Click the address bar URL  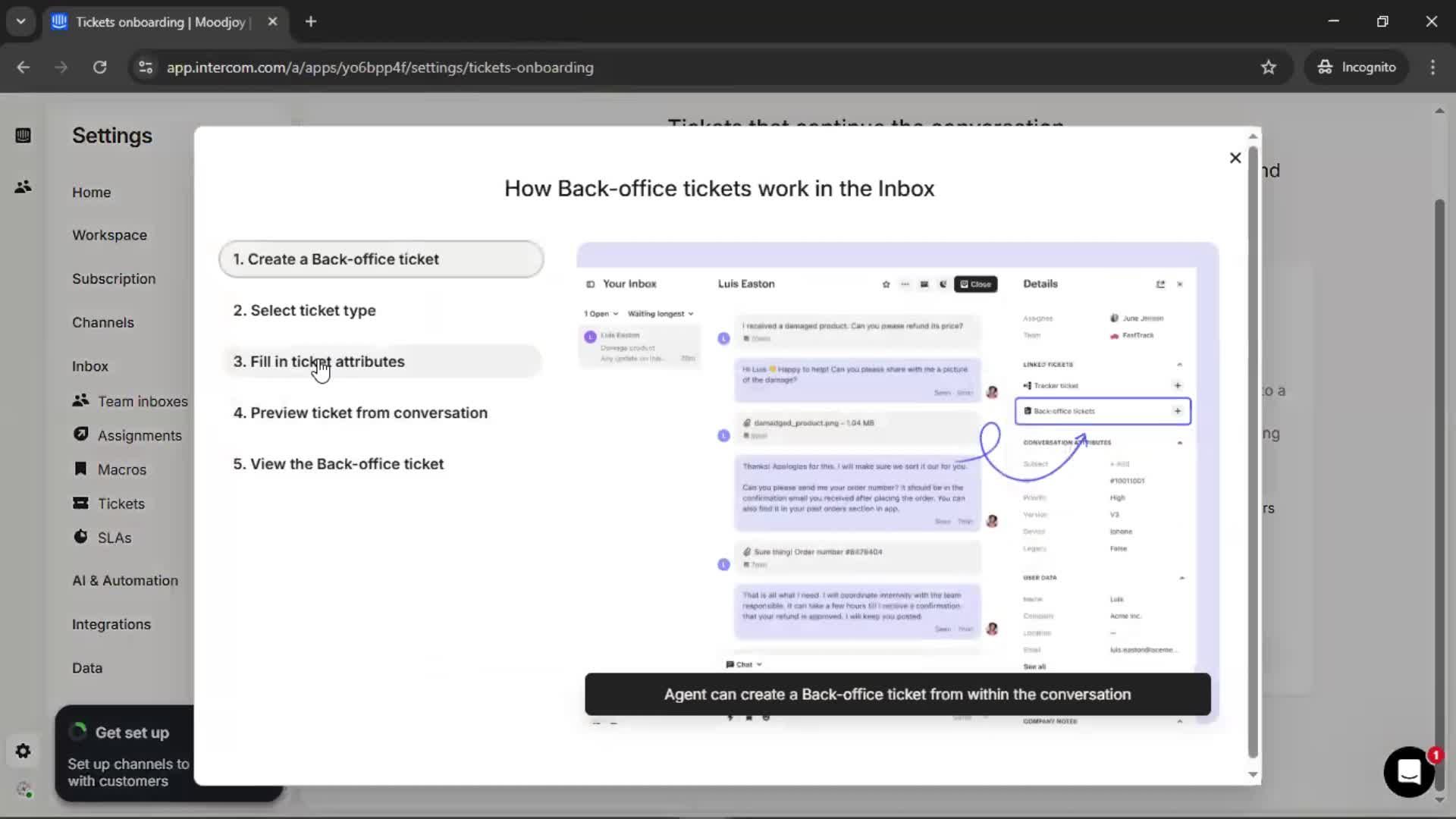point(380,67)
